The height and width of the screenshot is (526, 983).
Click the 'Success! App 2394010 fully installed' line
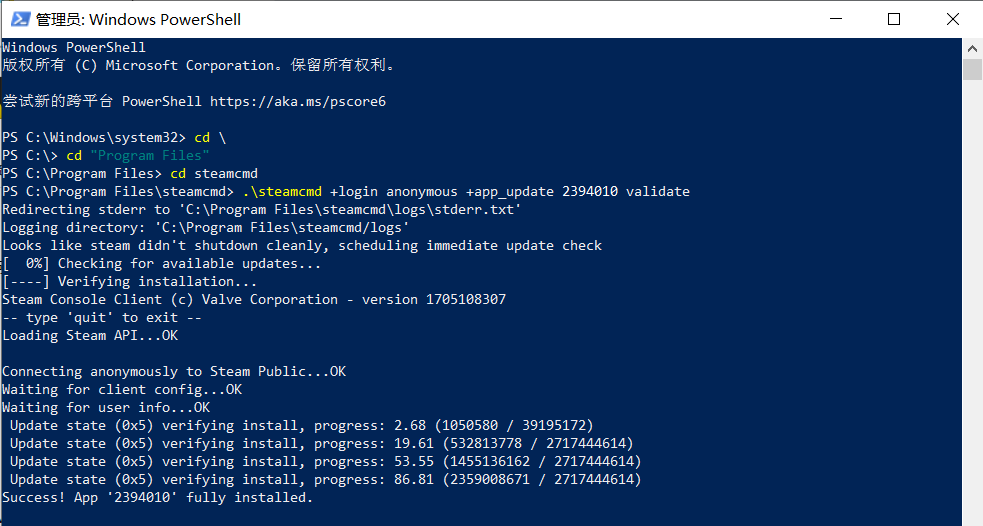click(157, 498)
